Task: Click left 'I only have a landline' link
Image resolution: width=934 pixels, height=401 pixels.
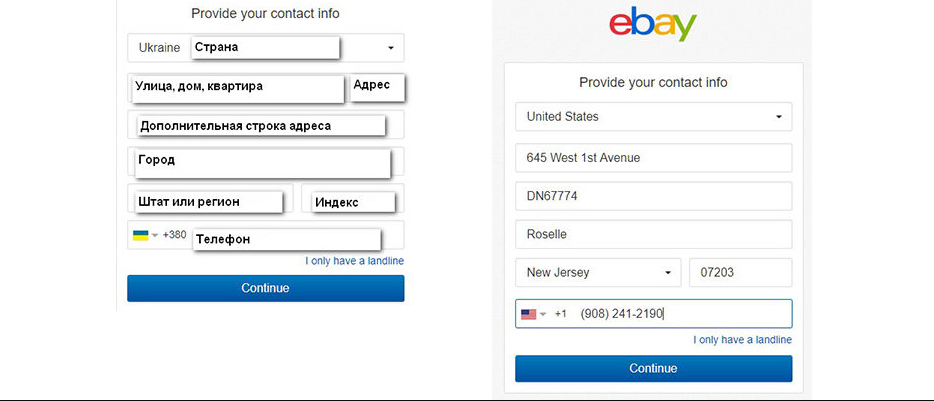Action: tap(354, 261)
